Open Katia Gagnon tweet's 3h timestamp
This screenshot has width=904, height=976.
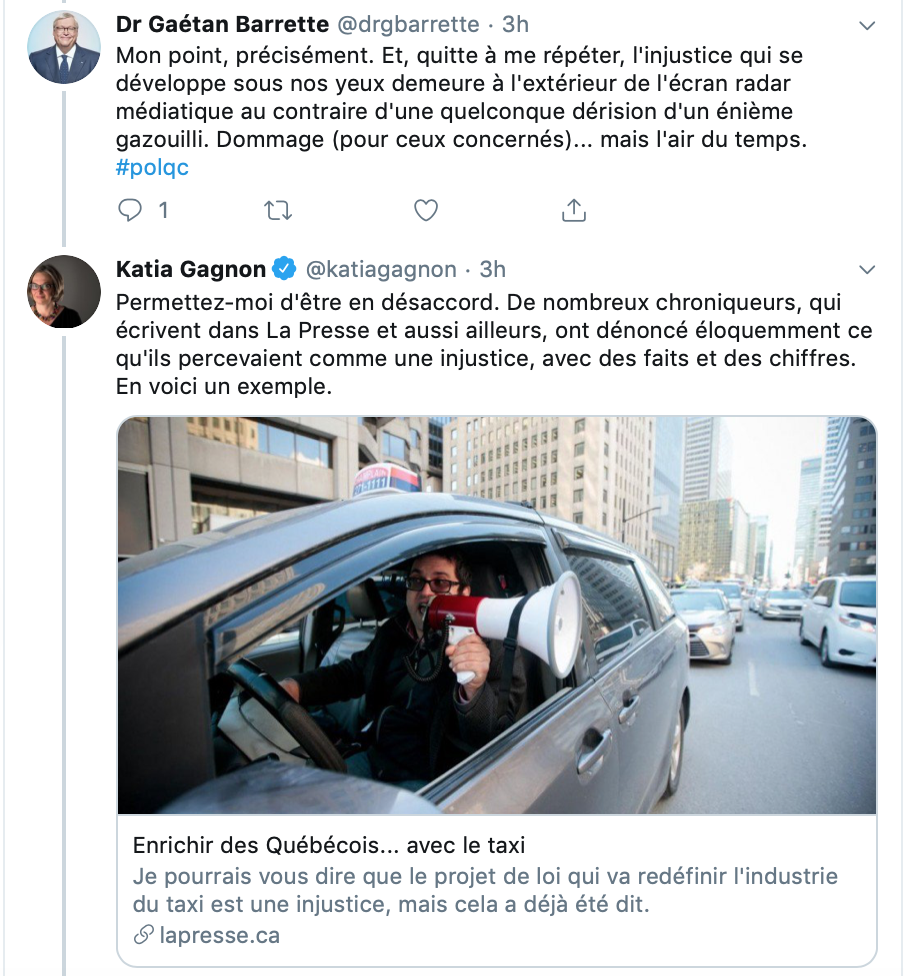coord(492,269)
